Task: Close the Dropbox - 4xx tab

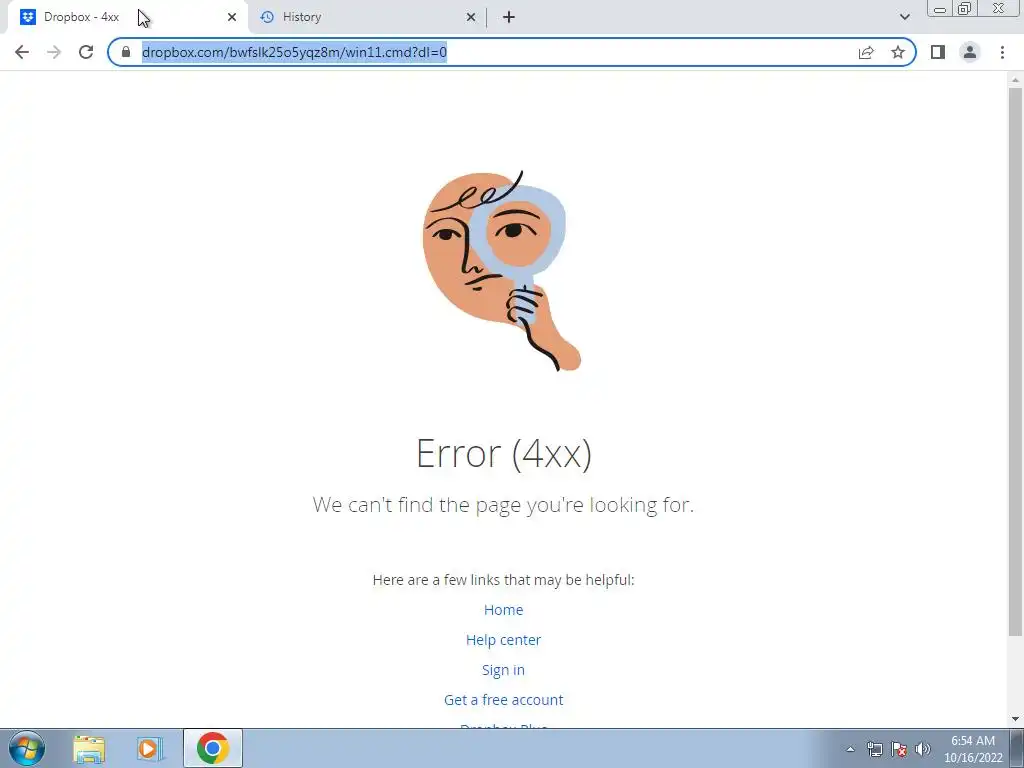Action: [x=232, y=17]
